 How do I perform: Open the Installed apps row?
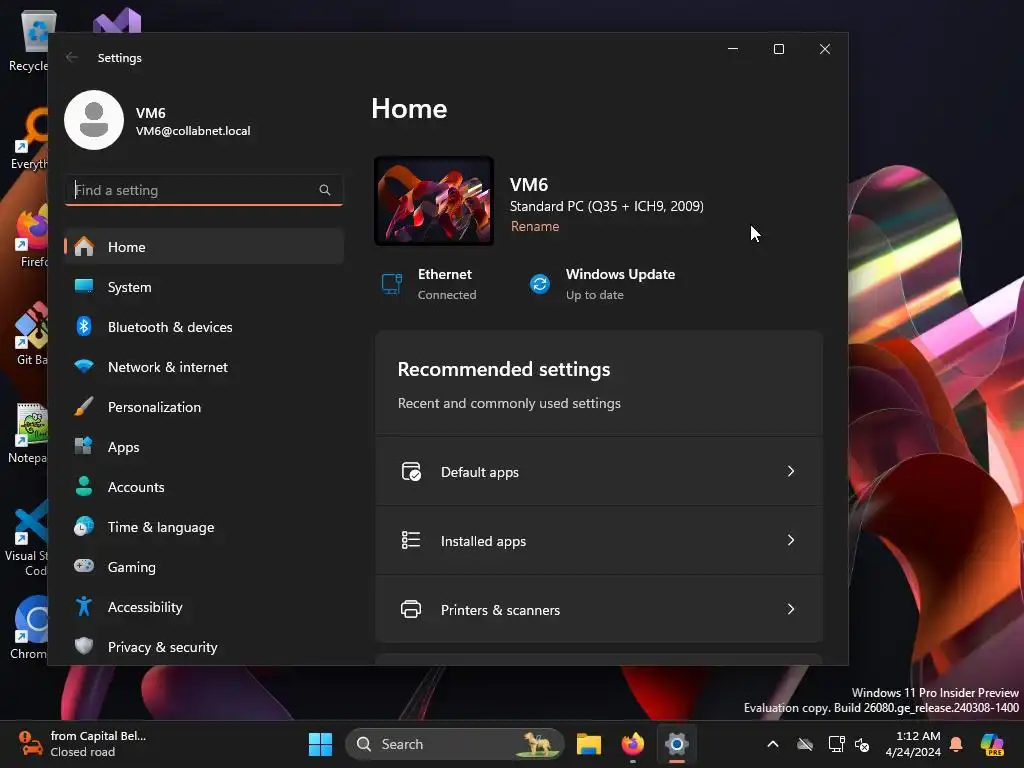(599, 540)
